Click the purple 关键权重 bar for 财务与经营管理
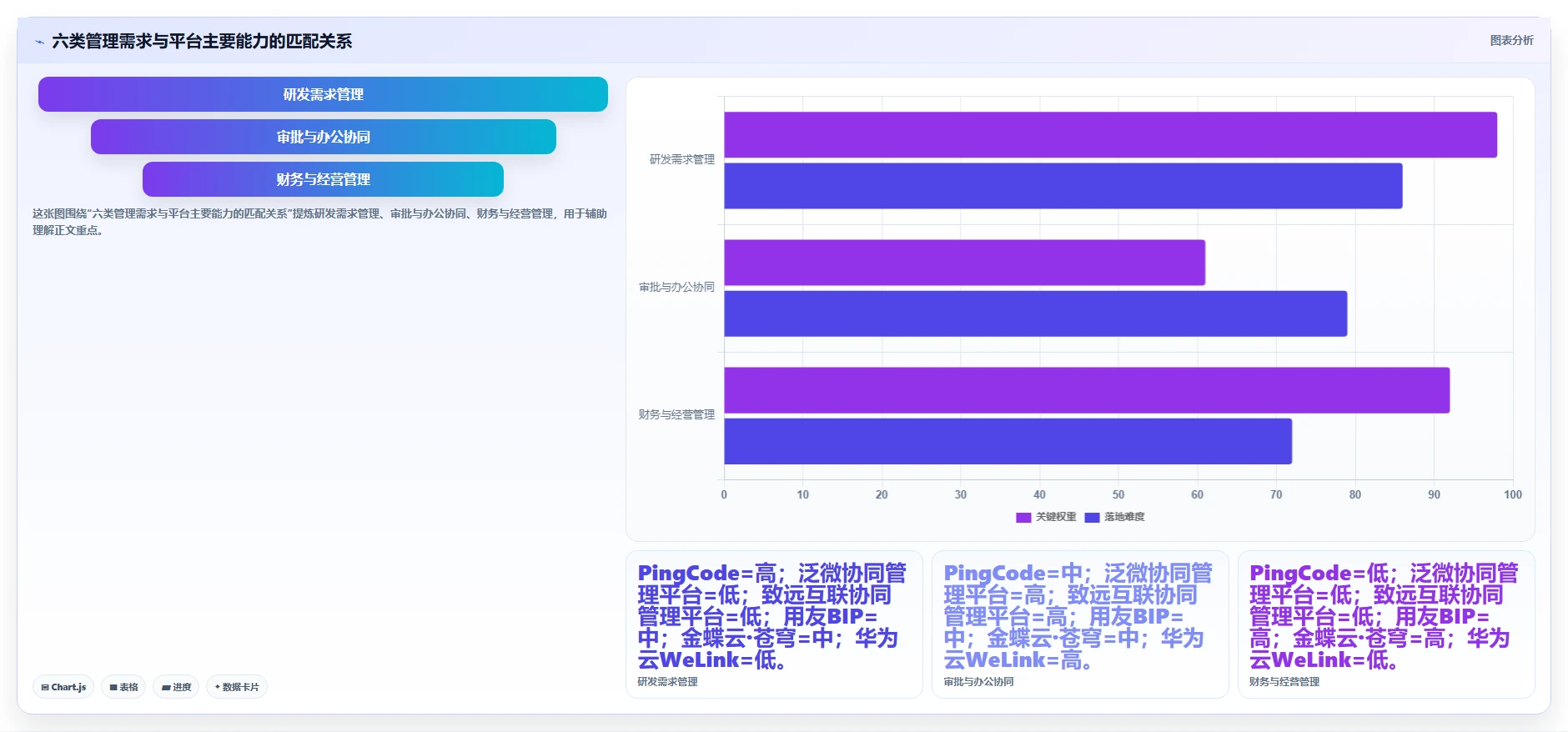Viewport: 1568px width, 732px height. click(x=1087, y=390)
